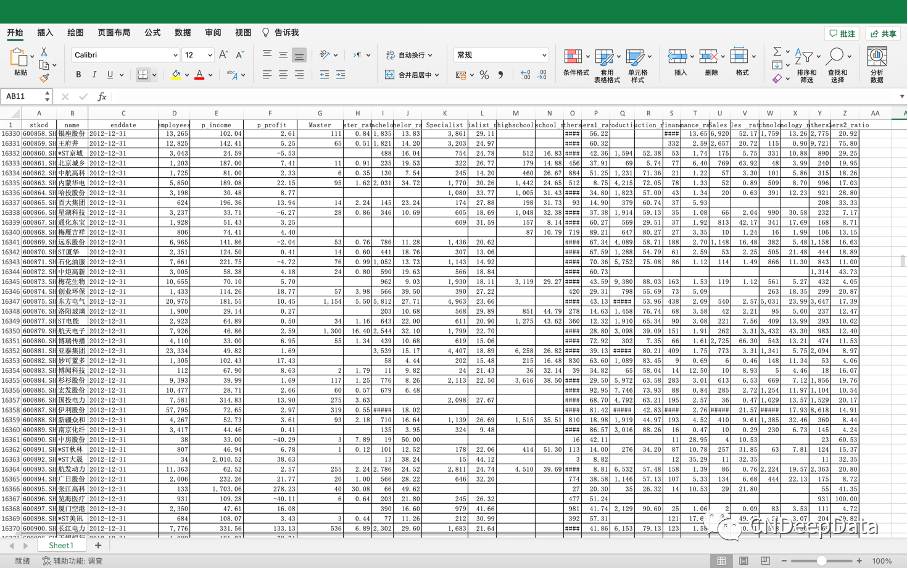Switch to Normal view in status bar
Image resolution: width=908 pixels, height=568 pixels.
pyautogui.click(x=722, y=560)
